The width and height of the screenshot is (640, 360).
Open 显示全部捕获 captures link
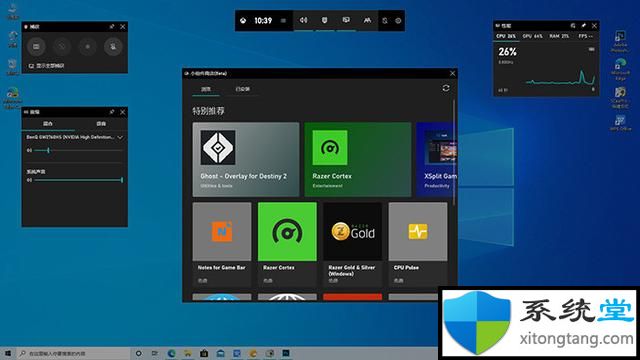click(46, 66)
